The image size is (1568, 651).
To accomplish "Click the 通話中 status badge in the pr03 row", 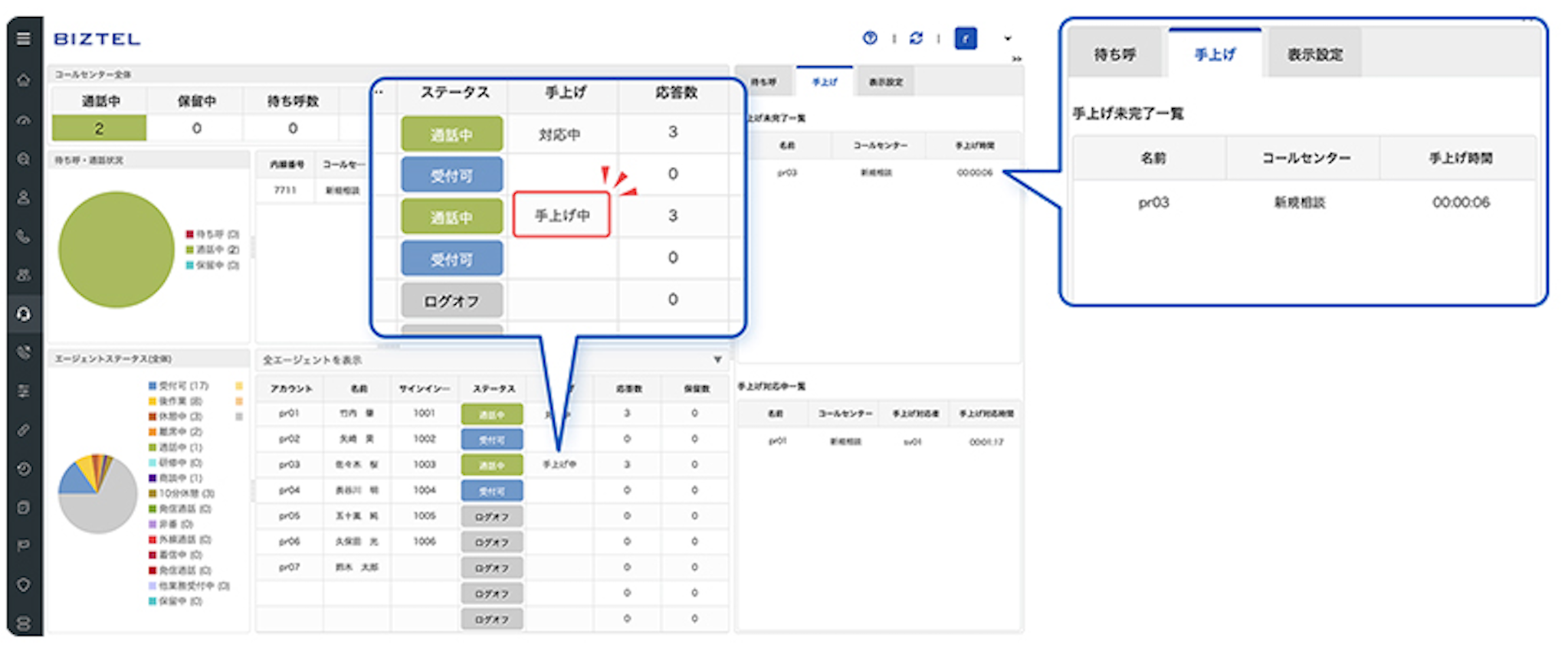I will pos(492,465).
